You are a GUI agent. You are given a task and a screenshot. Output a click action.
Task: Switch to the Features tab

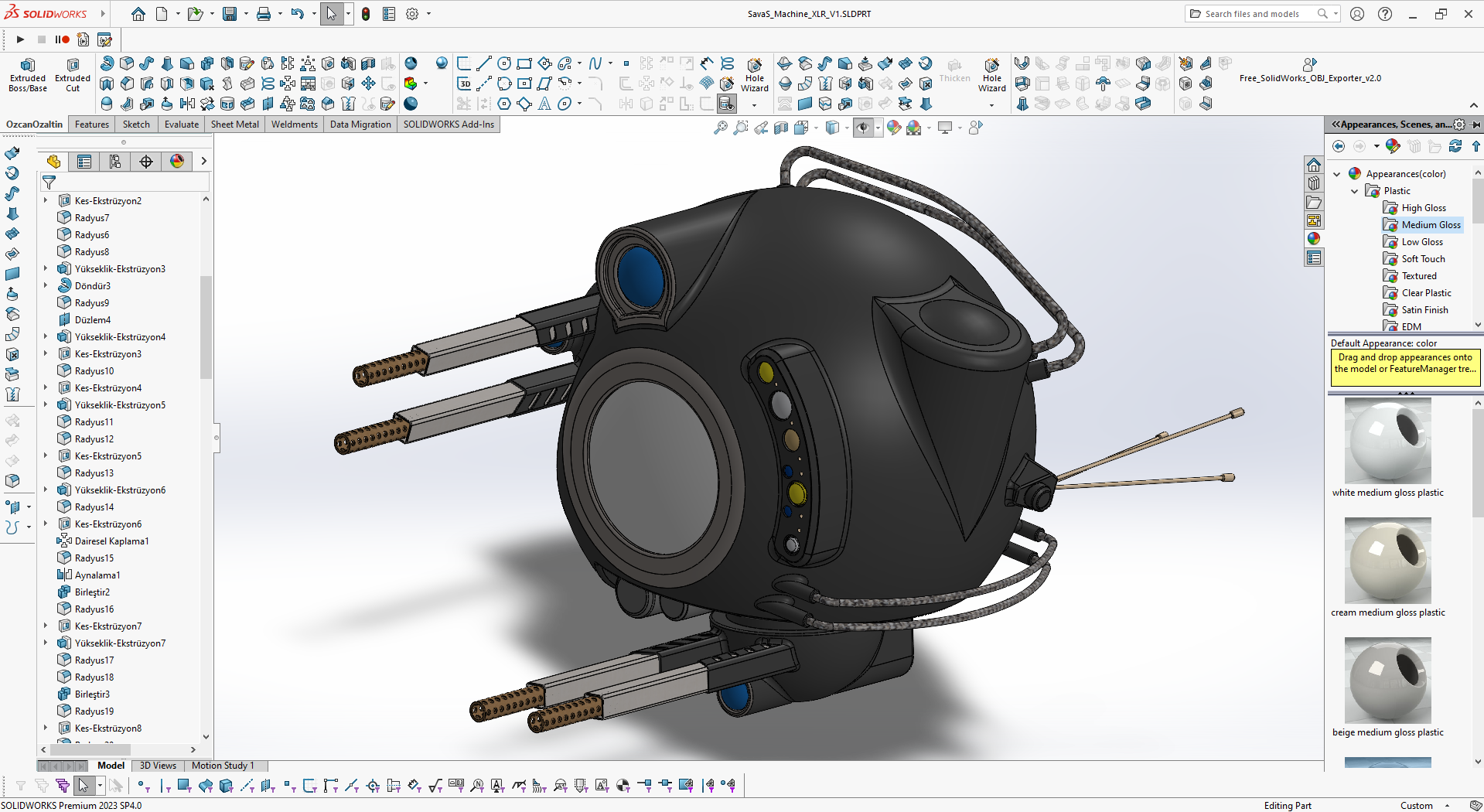tap(92, 125)
